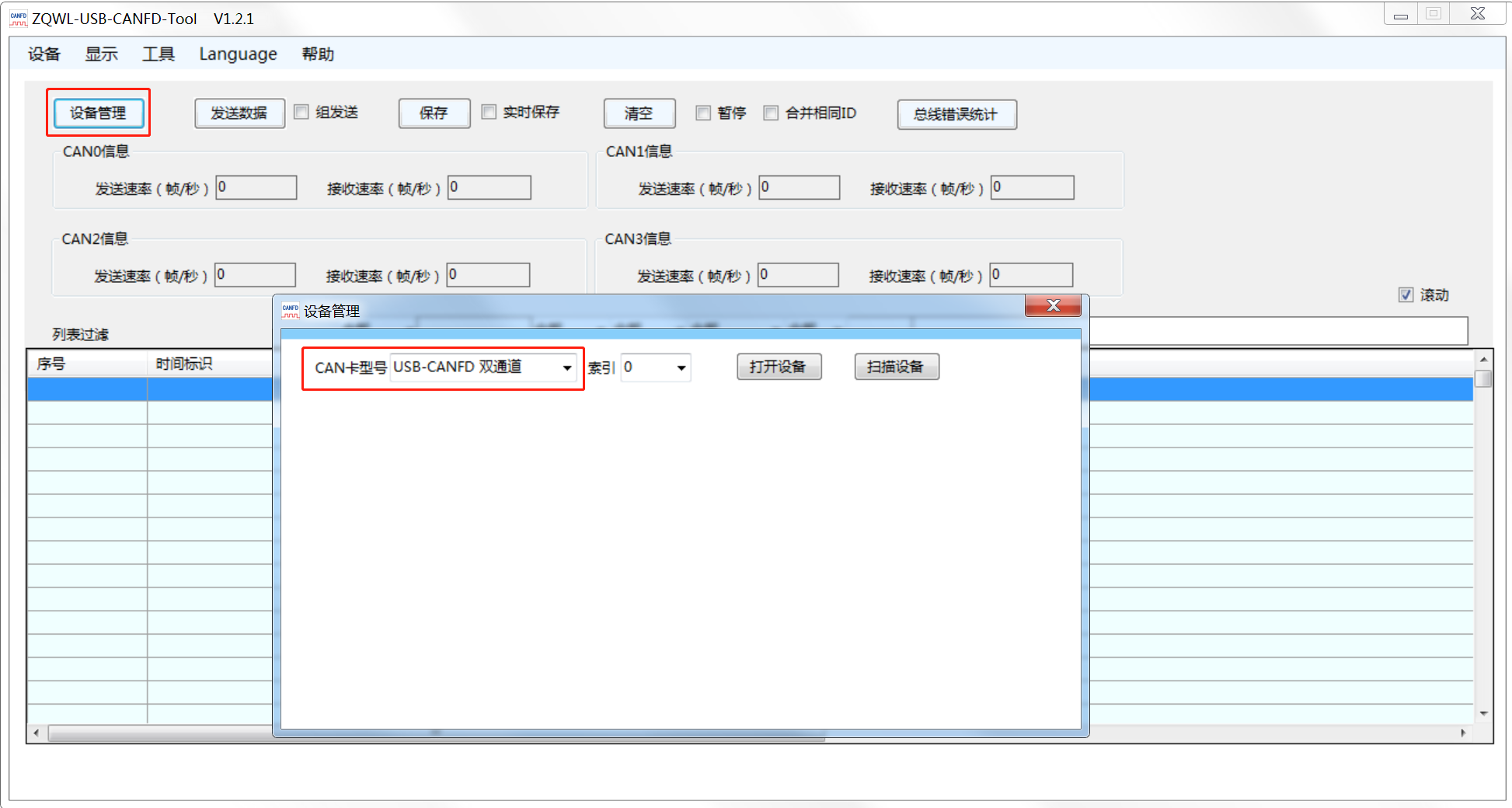
Task: Open the 设备 menu
Action: pyautogui.click(x=44, y=54)
